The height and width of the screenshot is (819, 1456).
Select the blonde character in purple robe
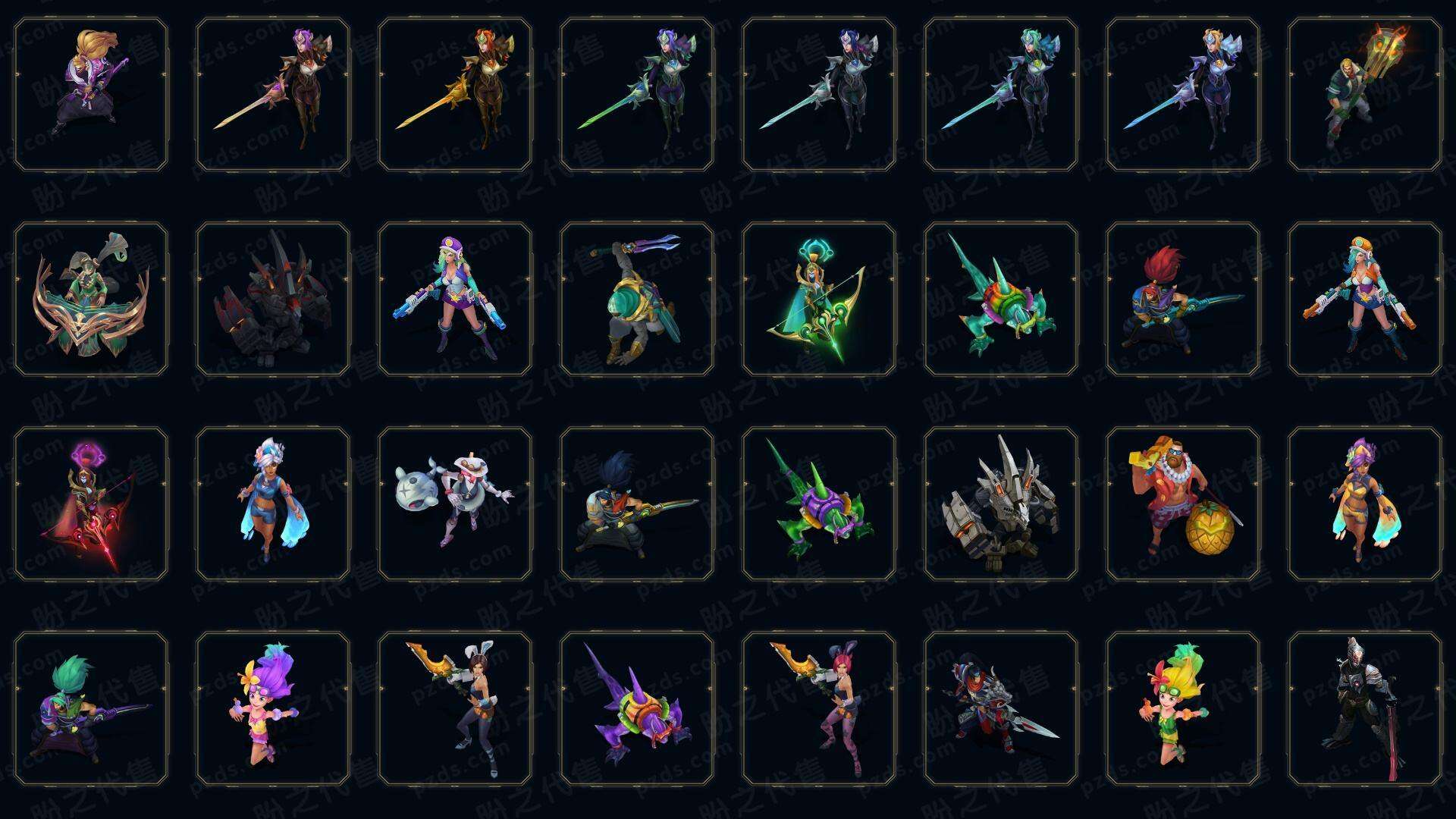pos(91,95)
